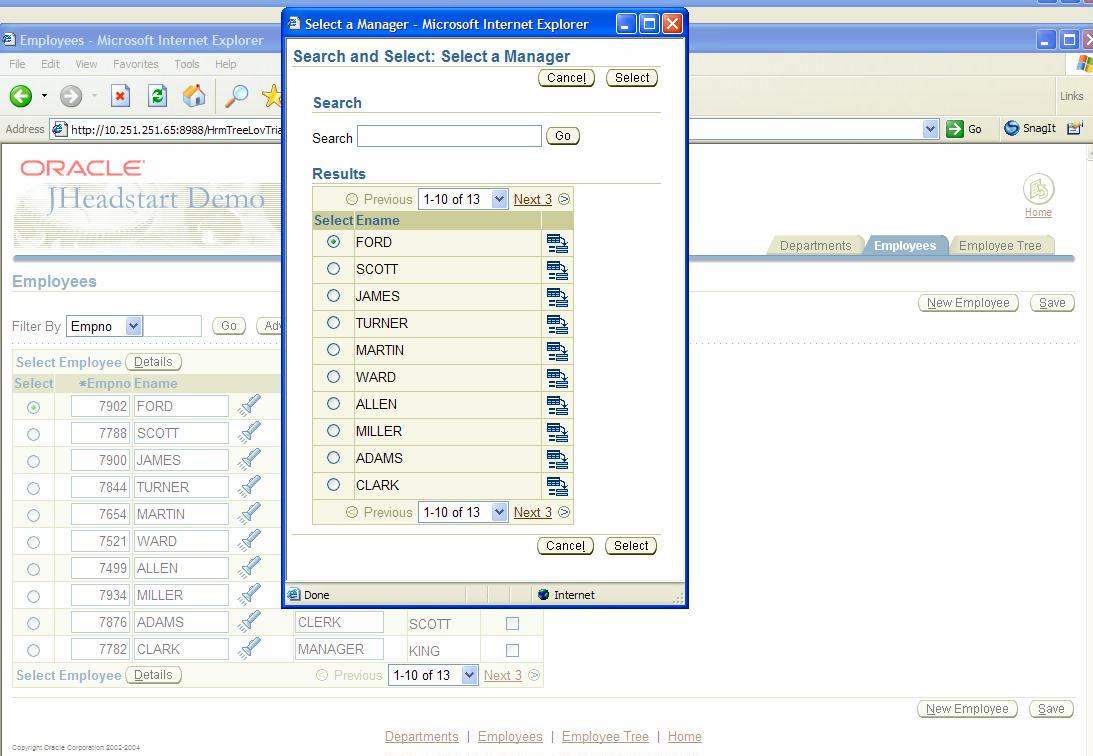This screenshot has width=1093, height=756.
Task: Select the MILLER radio button in results
Action: (x=334, y=431)
